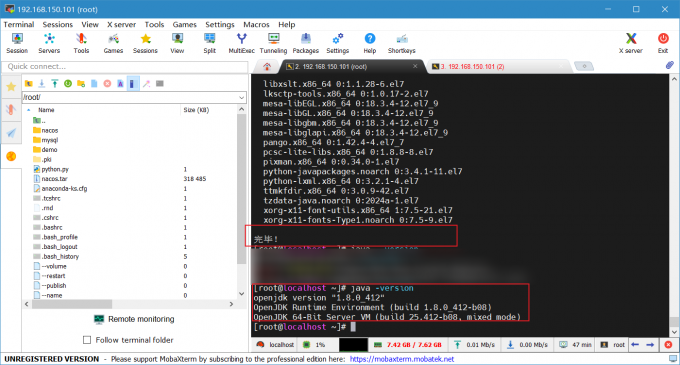The width and height of the screenshot is (680, 365).
Task: Open the Tools toolbar icon
Action: (x=81, y=43)
